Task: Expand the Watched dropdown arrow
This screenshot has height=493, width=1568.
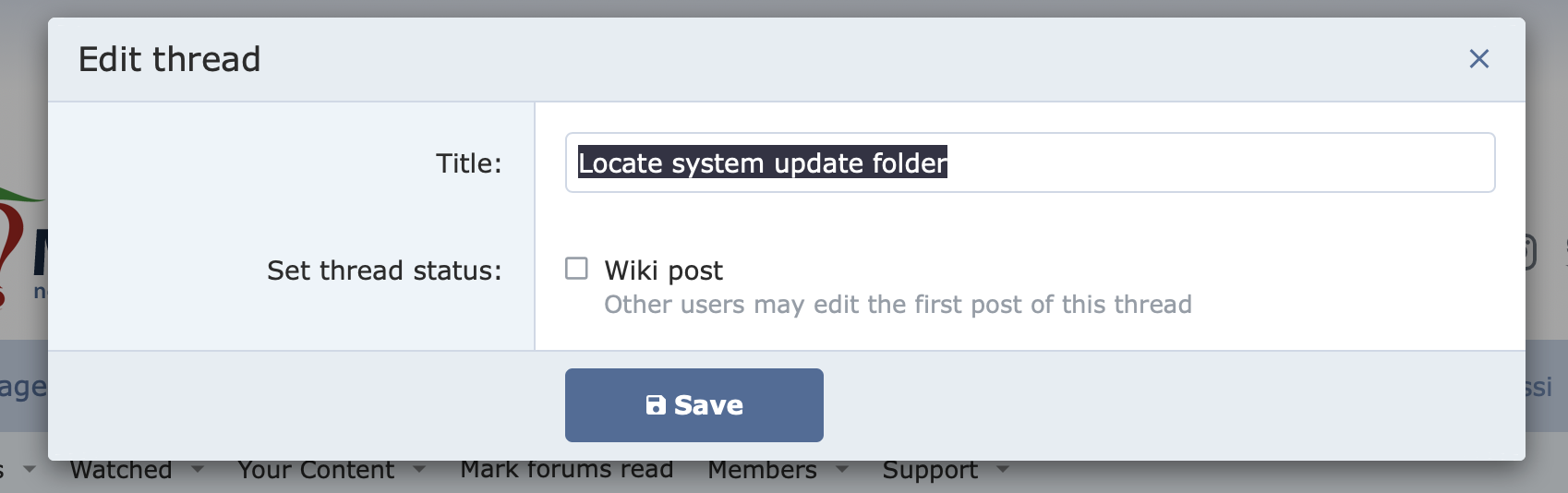Action: [x=198, y=469]
